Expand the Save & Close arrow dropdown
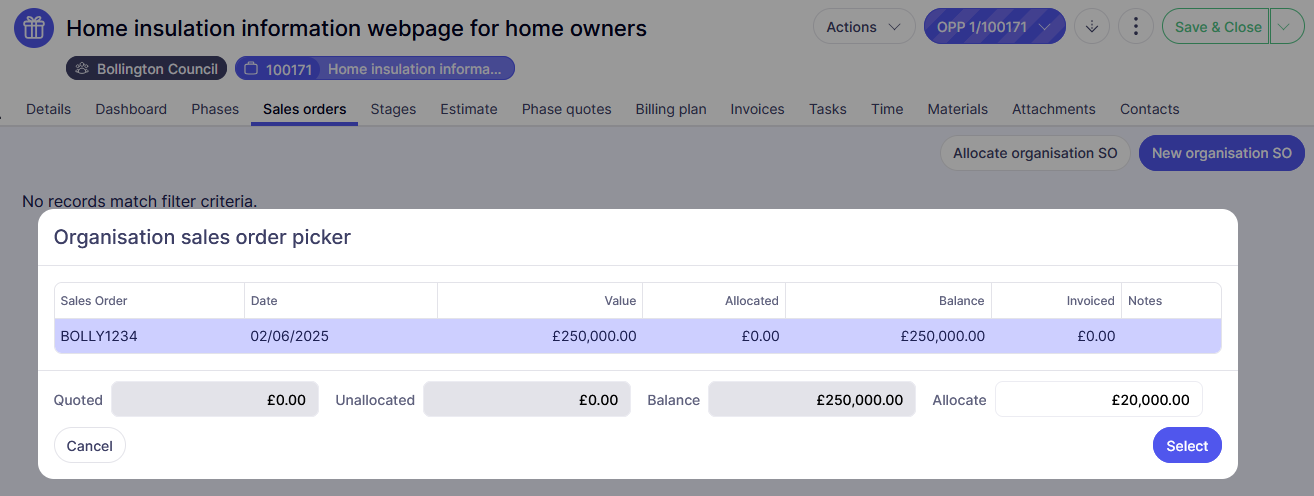Image resolution: width=1314 pixels, height=496 pixels. pyautogui.click(x=1285, y=27)
